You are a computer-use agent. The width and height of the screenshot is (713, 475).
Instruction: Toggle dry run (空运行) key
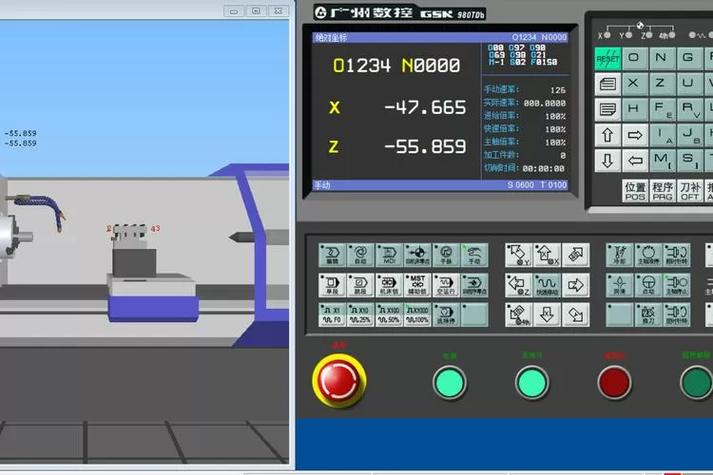(x=446, y=285)
